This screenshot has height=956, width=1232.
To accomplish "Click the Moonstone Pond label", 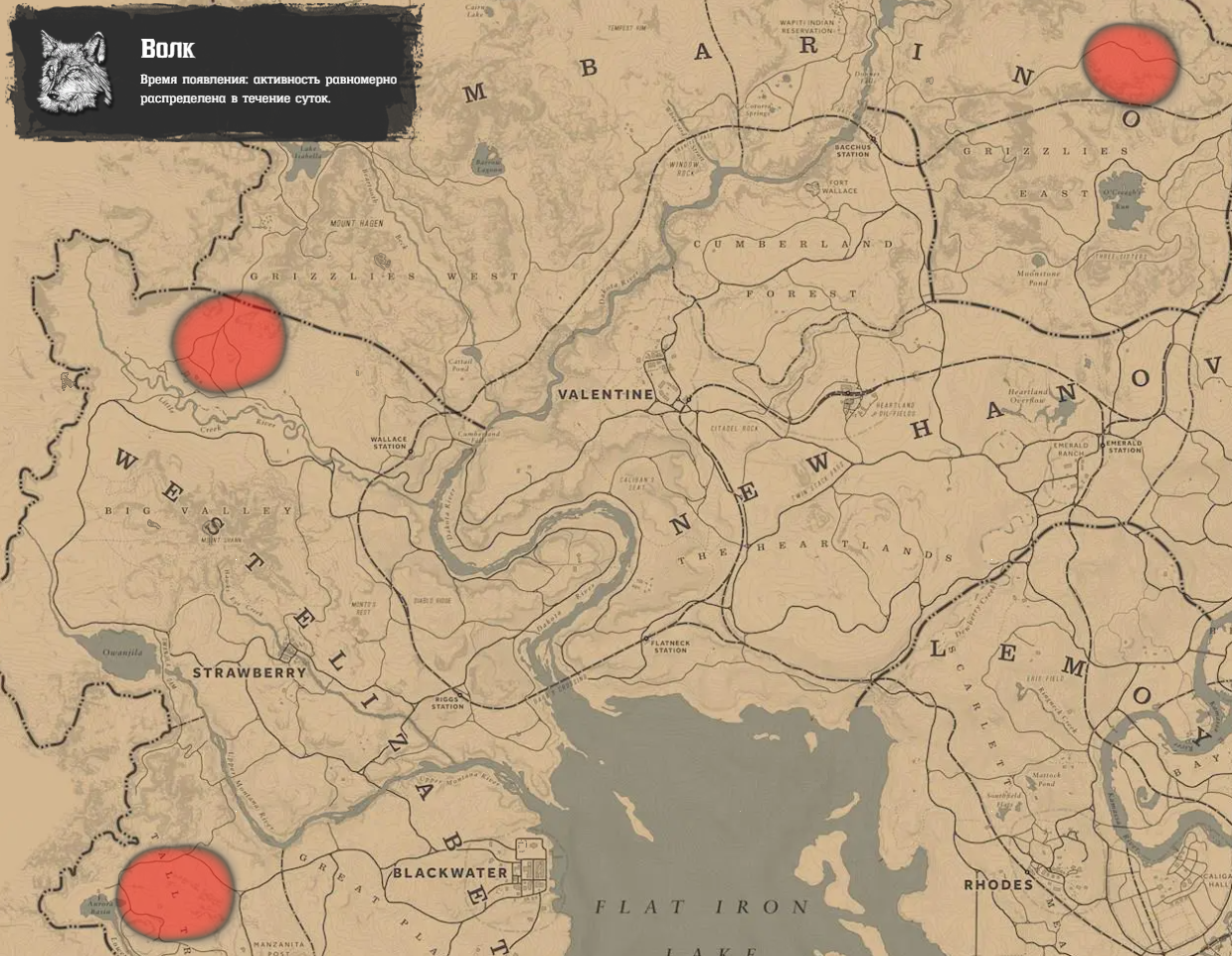I will click(1038, 278).
